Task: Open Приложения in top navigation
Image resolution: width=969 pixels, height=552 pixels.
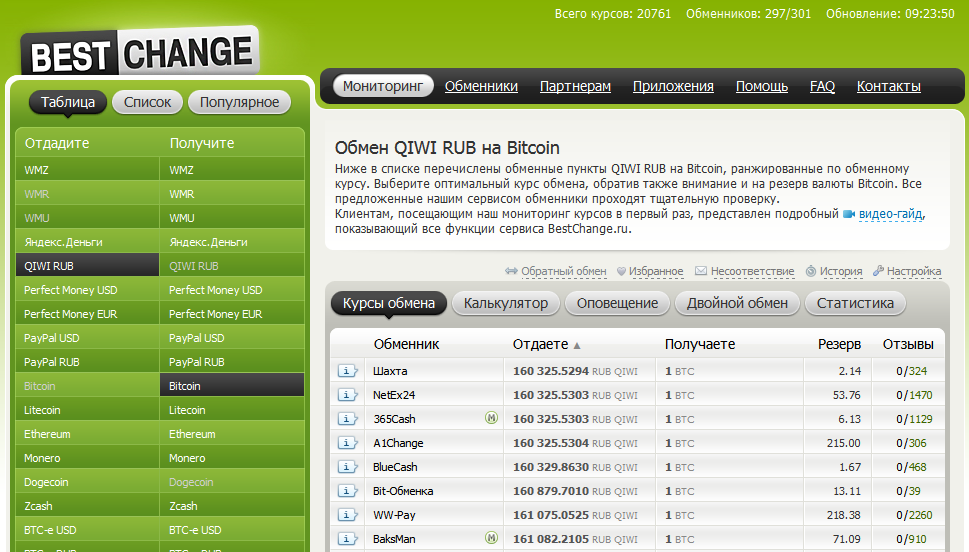Action: (x=673, y=86)
